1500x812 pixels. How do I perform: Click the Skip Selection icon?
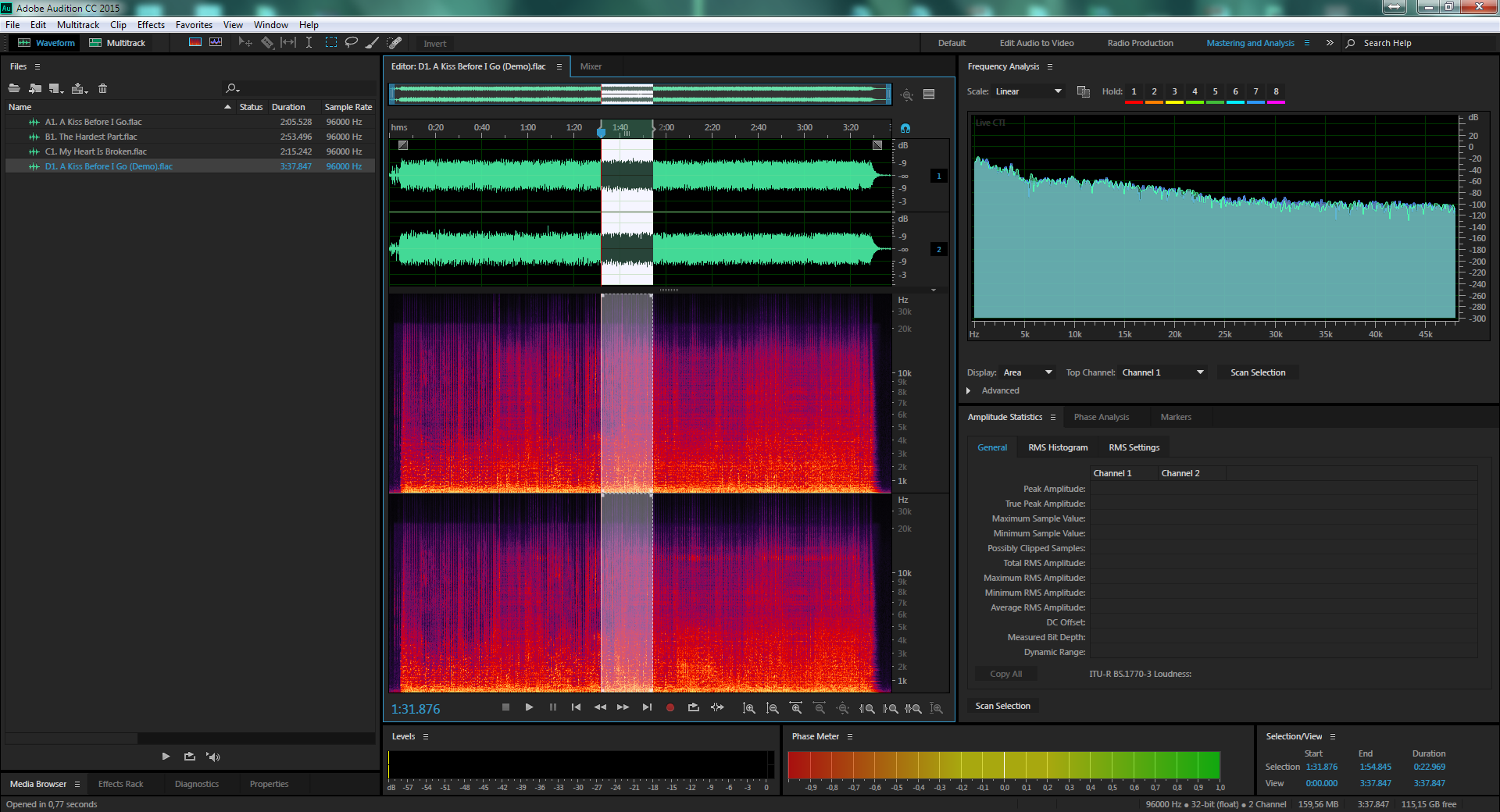tap(717, 707)
